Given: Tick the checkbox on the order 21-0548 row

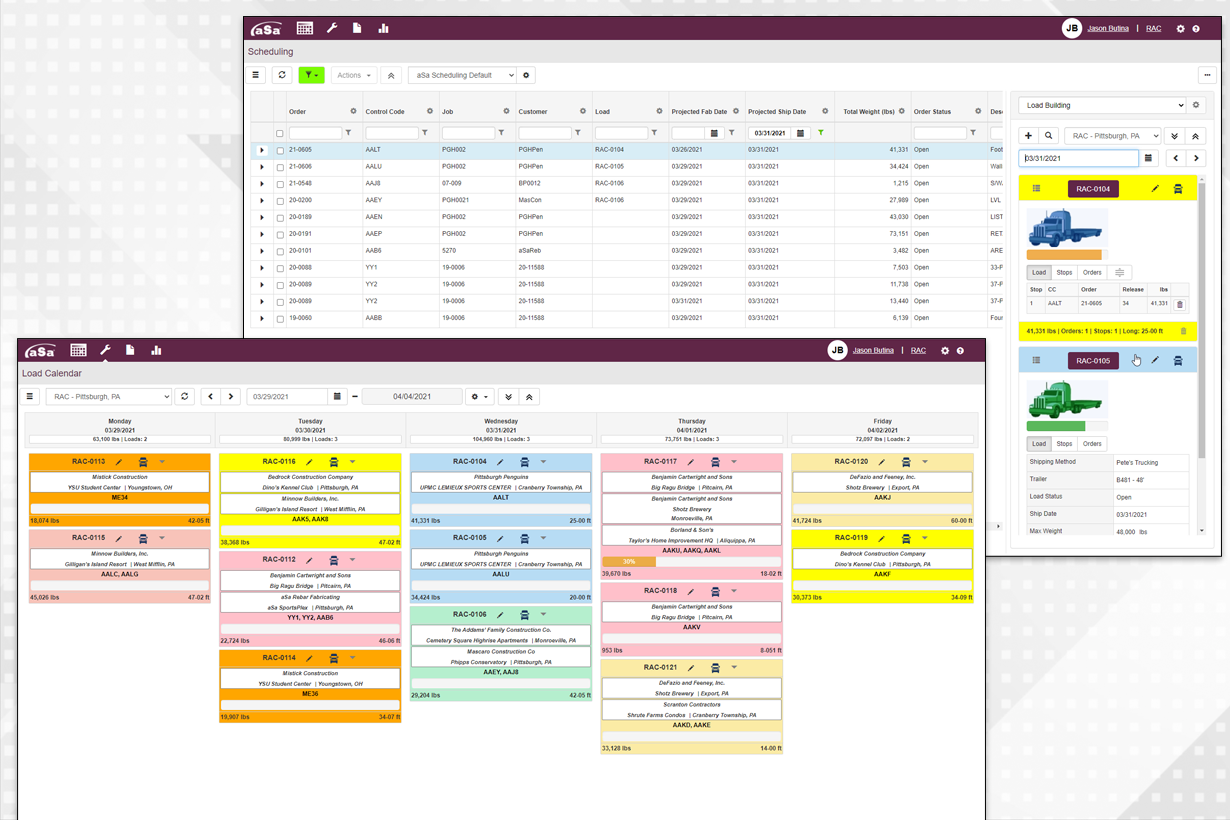Looking at the screenshot, I should [280, 184].
